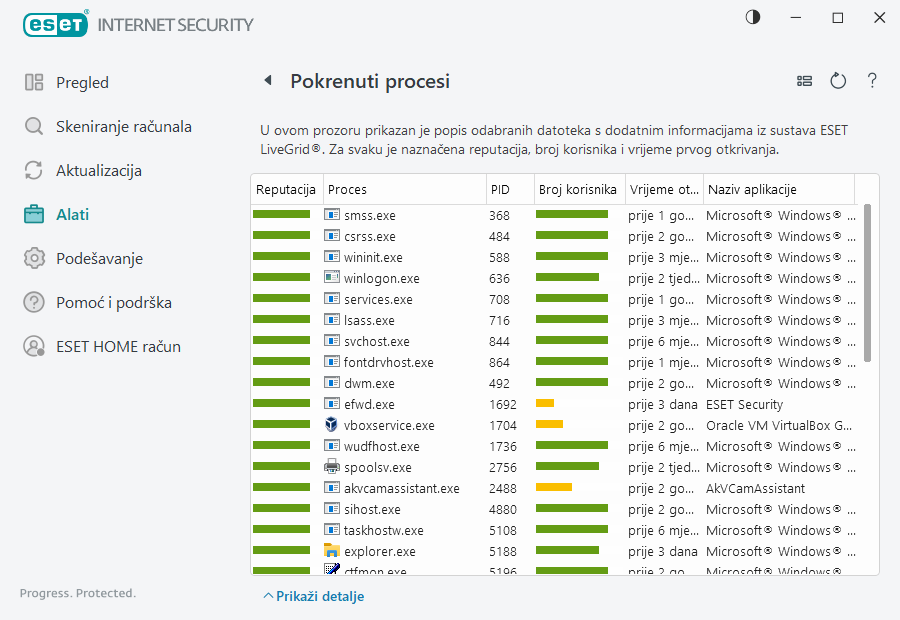The height and width of the screenshot is (620, 900).
Task: Sort by the Reputacija column header
Action: (x=285, y=190)
